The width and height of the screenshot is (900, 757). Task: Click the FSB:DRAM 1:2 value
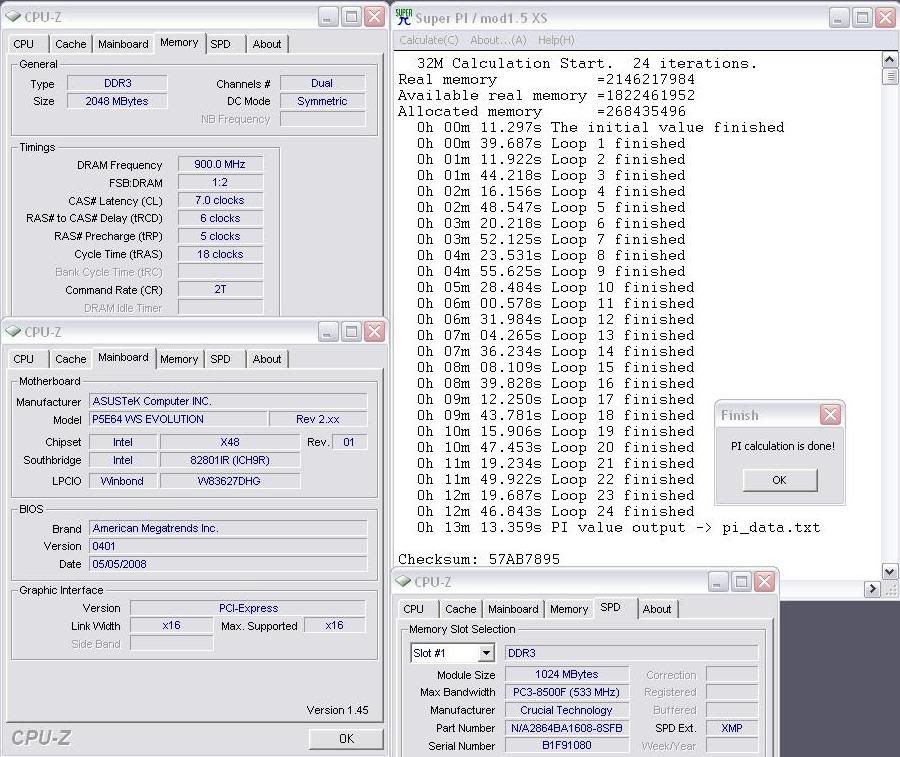click(220, 183)
